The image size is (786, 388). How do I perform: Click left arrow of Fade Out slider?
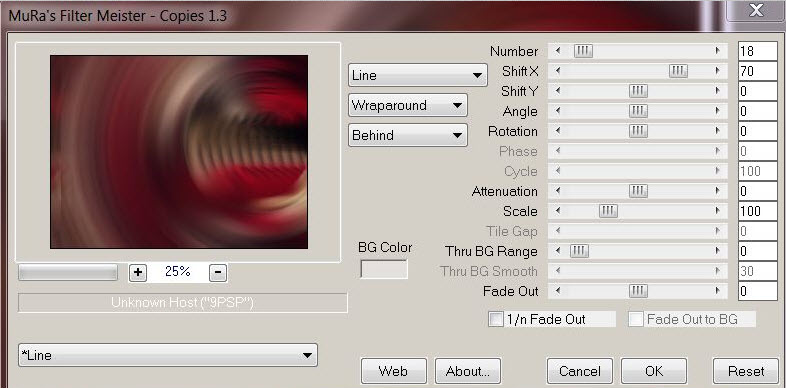point(558,291)
